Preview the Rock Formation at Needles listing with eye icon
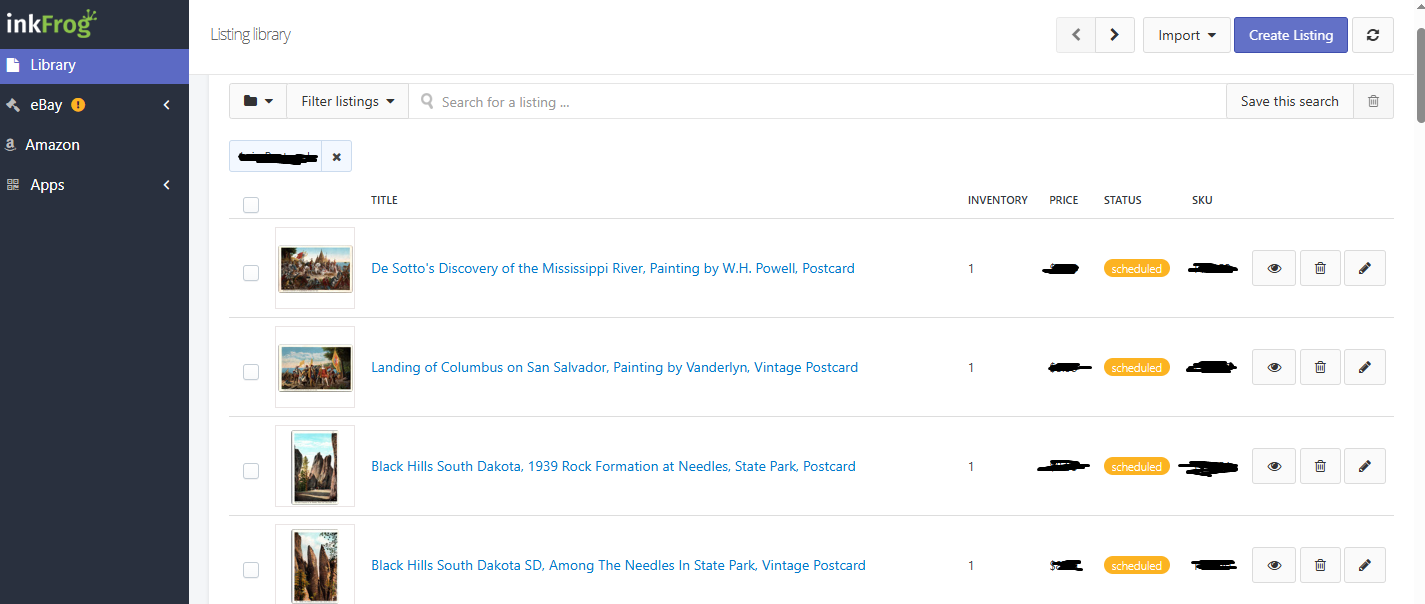This screenshot has height=604, width=1425. (1273, 466)
